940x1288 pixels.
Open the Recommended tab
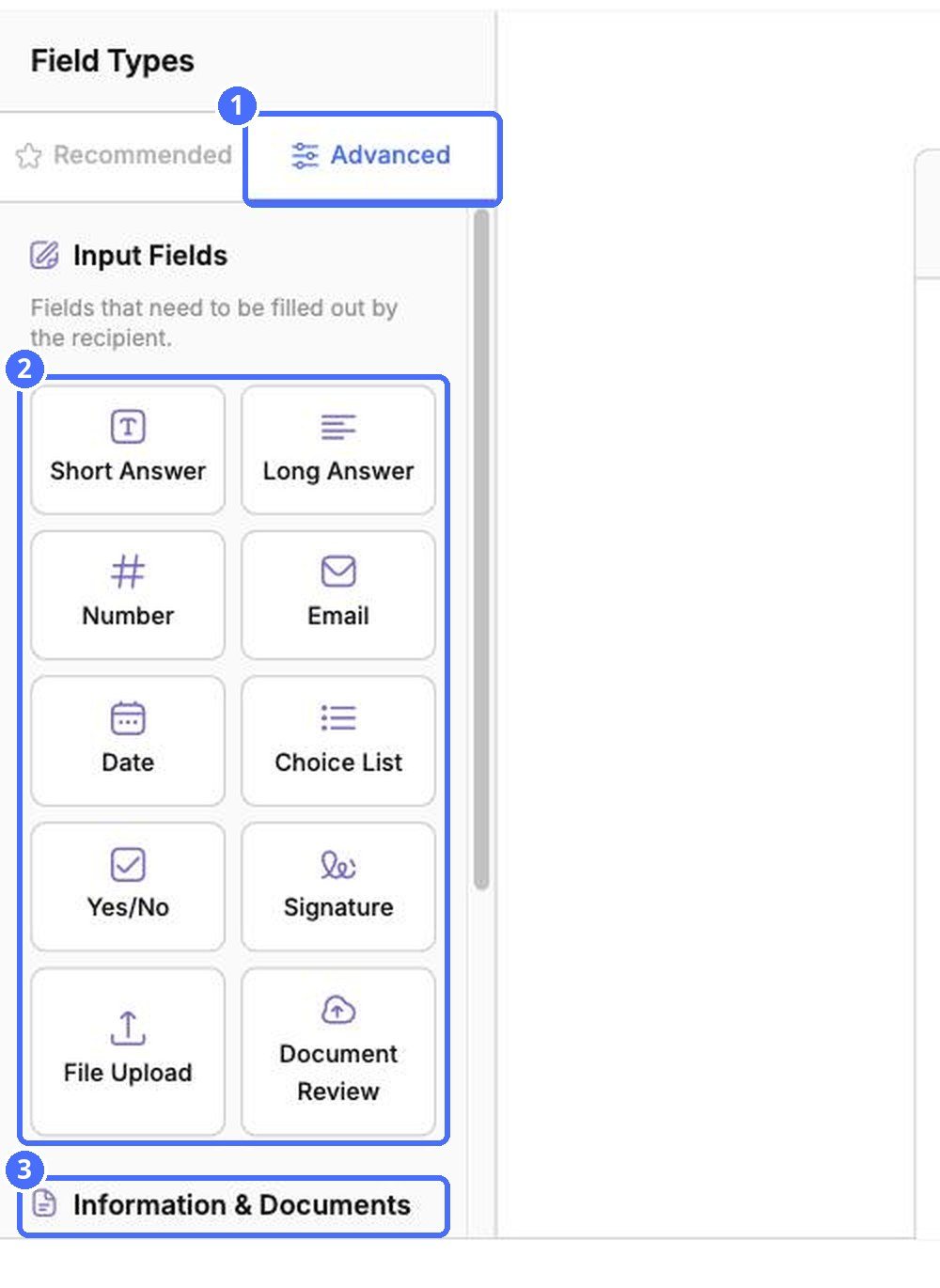click(123, 155)
